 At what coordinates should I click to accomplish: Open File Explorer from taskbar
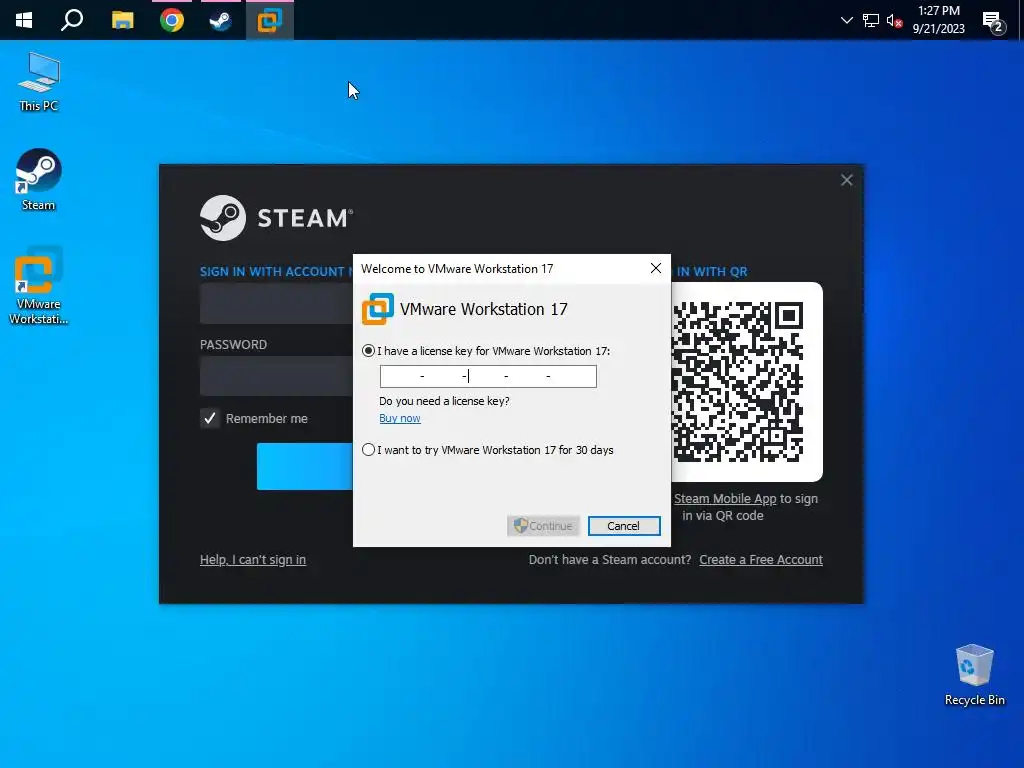coord(122,20)
